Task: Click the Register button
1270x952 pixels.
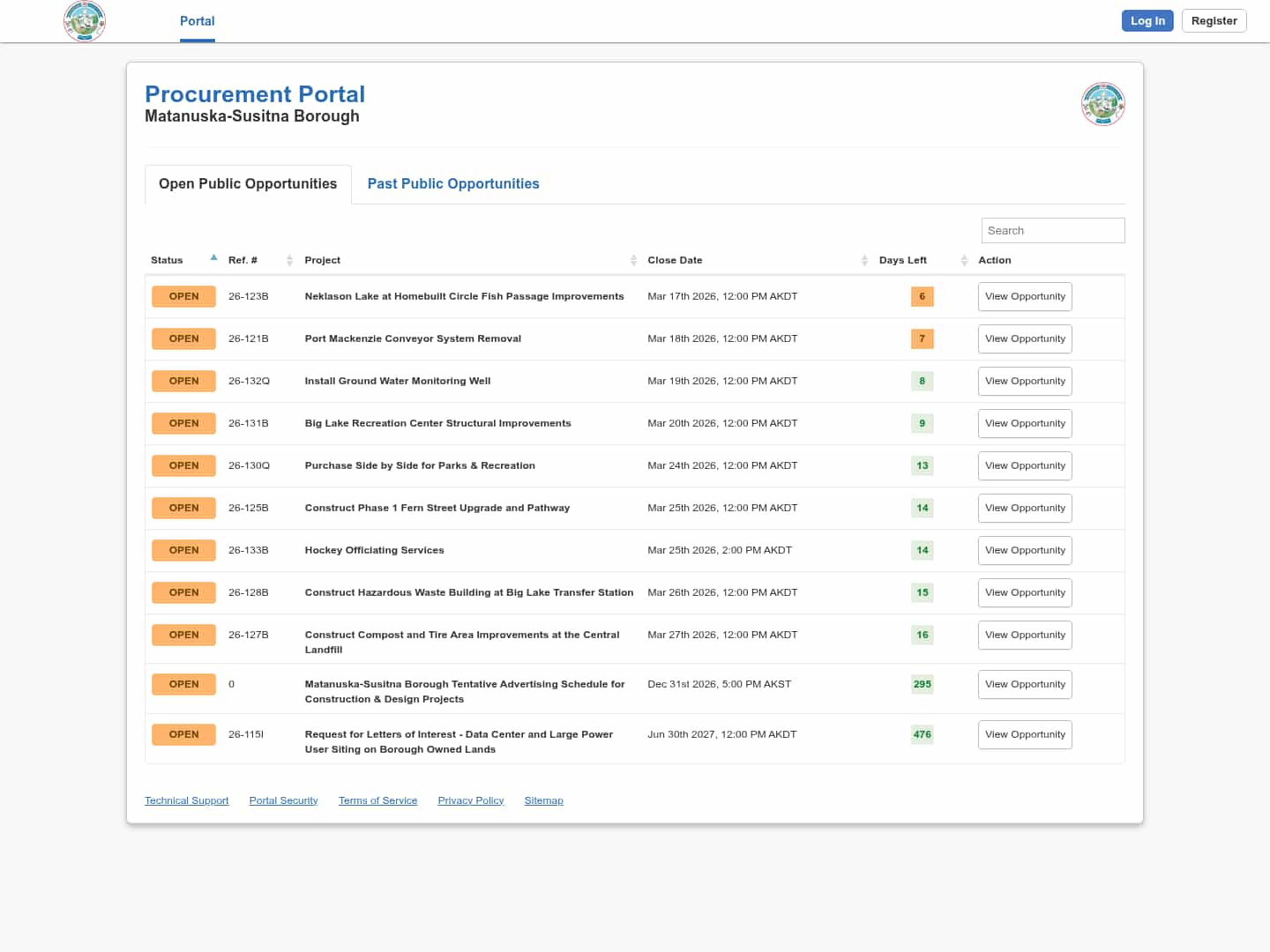Action: [1214, 21]
